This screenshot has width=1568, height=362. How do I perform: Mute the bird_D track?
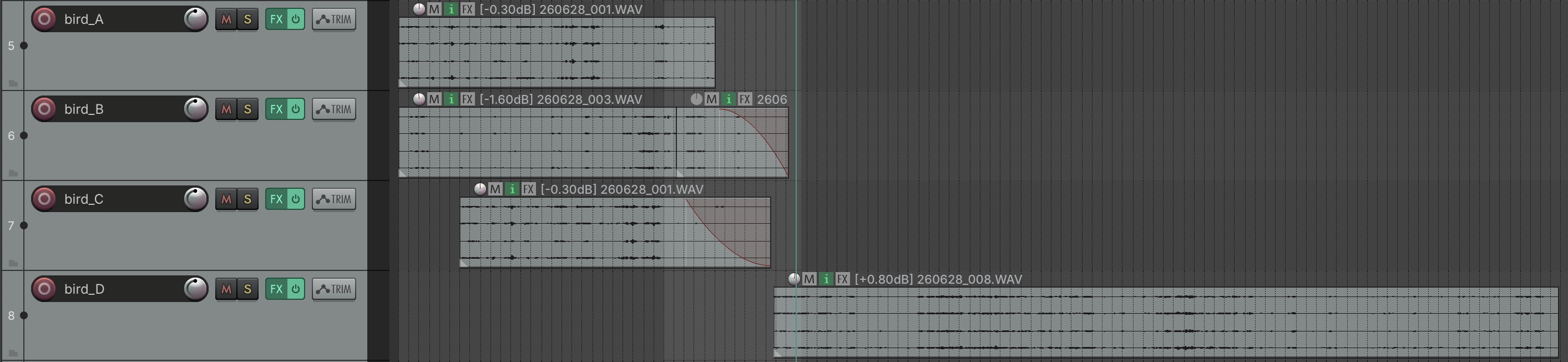click(x=226, y=289)
